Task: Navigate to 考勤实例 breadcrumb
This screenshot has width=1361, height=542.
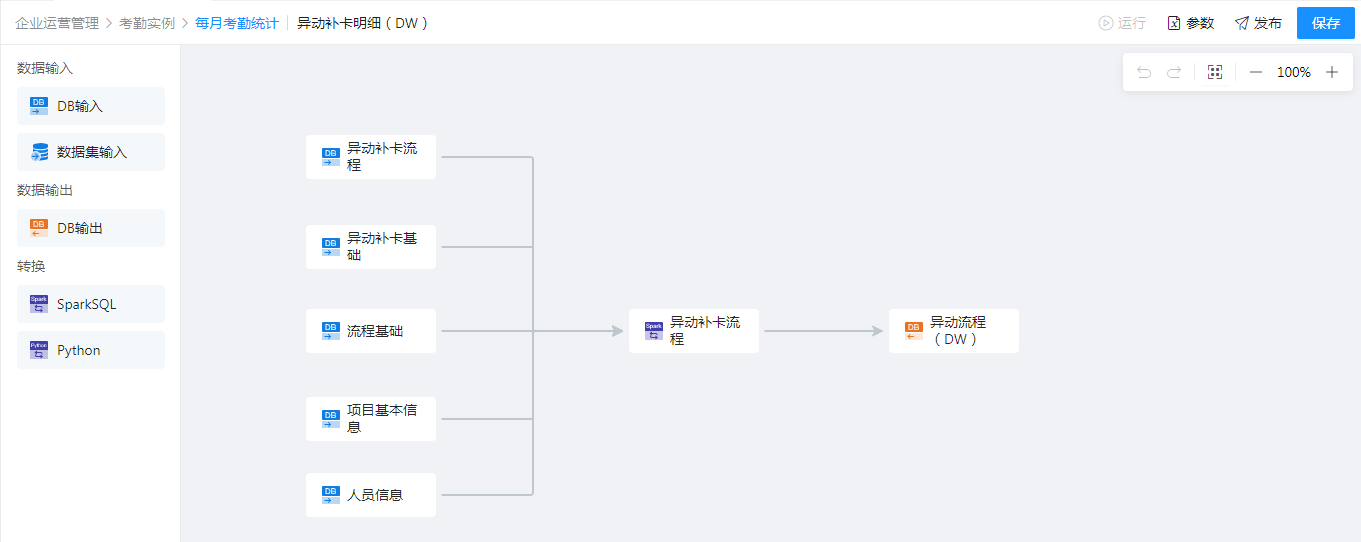Action: (x=147, y=23)
